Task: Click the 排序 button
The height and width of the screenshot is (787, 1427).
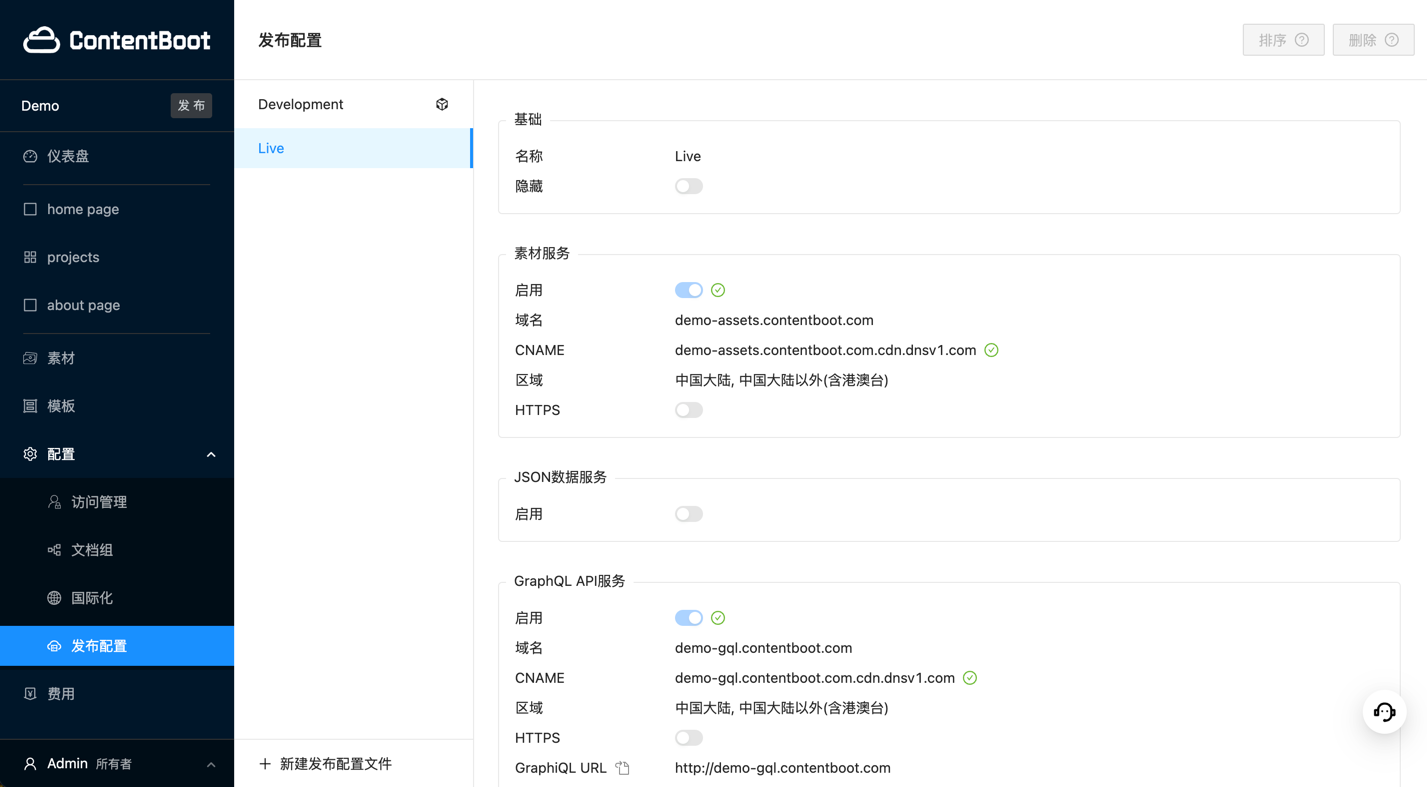Action: point(1283,40)
